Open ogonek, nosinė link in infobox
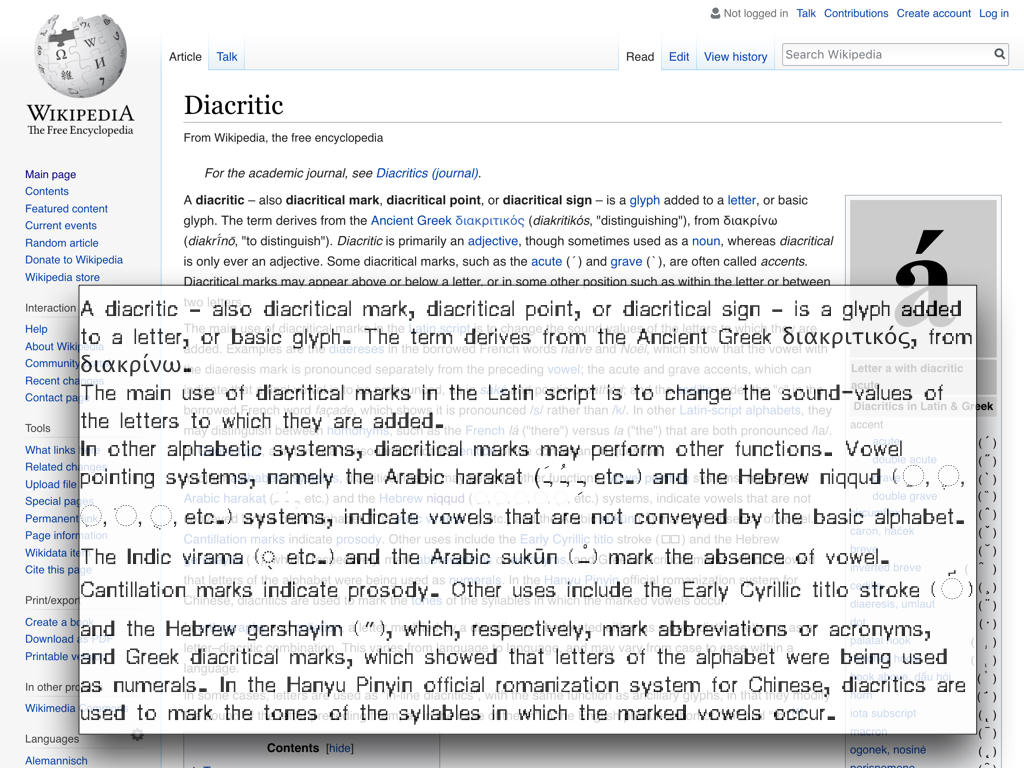The width and height of the screenshot is (1024, 768). point(888,750)
